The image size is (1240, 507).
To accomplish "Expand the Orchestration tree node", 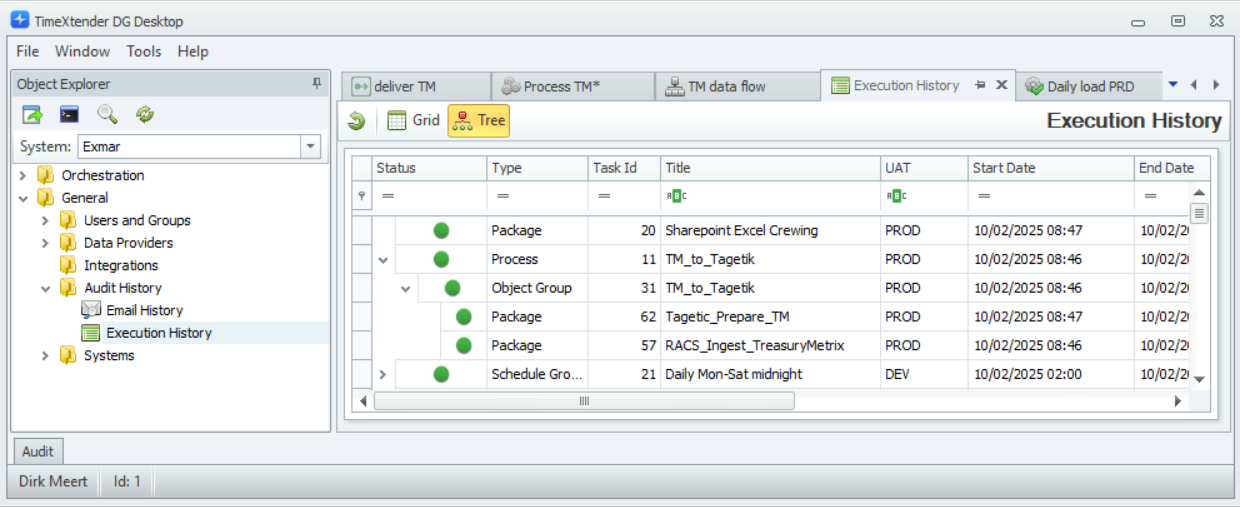I will click(x=24, y=175).
